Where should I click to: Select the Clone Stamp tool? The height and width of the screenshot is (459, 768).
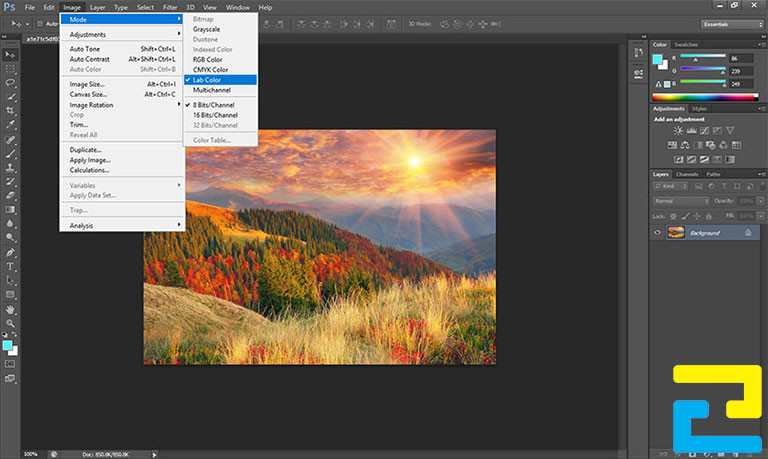(x=10, y=167)
